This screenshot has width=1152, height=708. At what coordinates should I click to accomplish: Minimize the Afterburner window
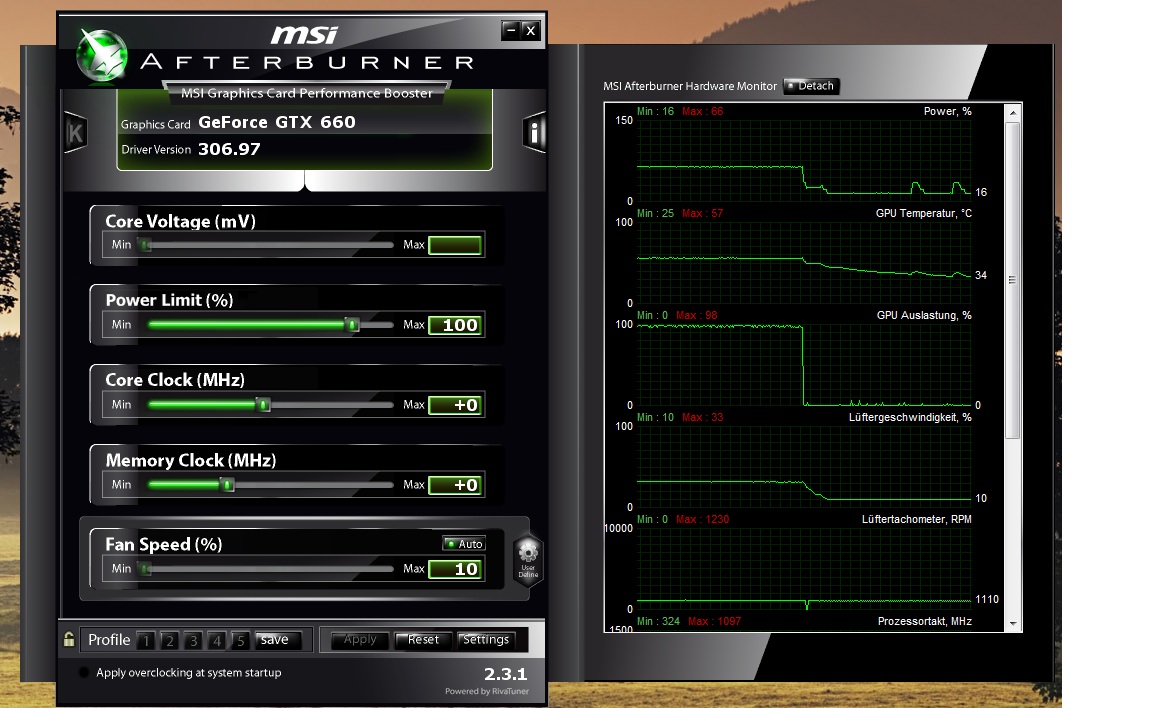511,30
